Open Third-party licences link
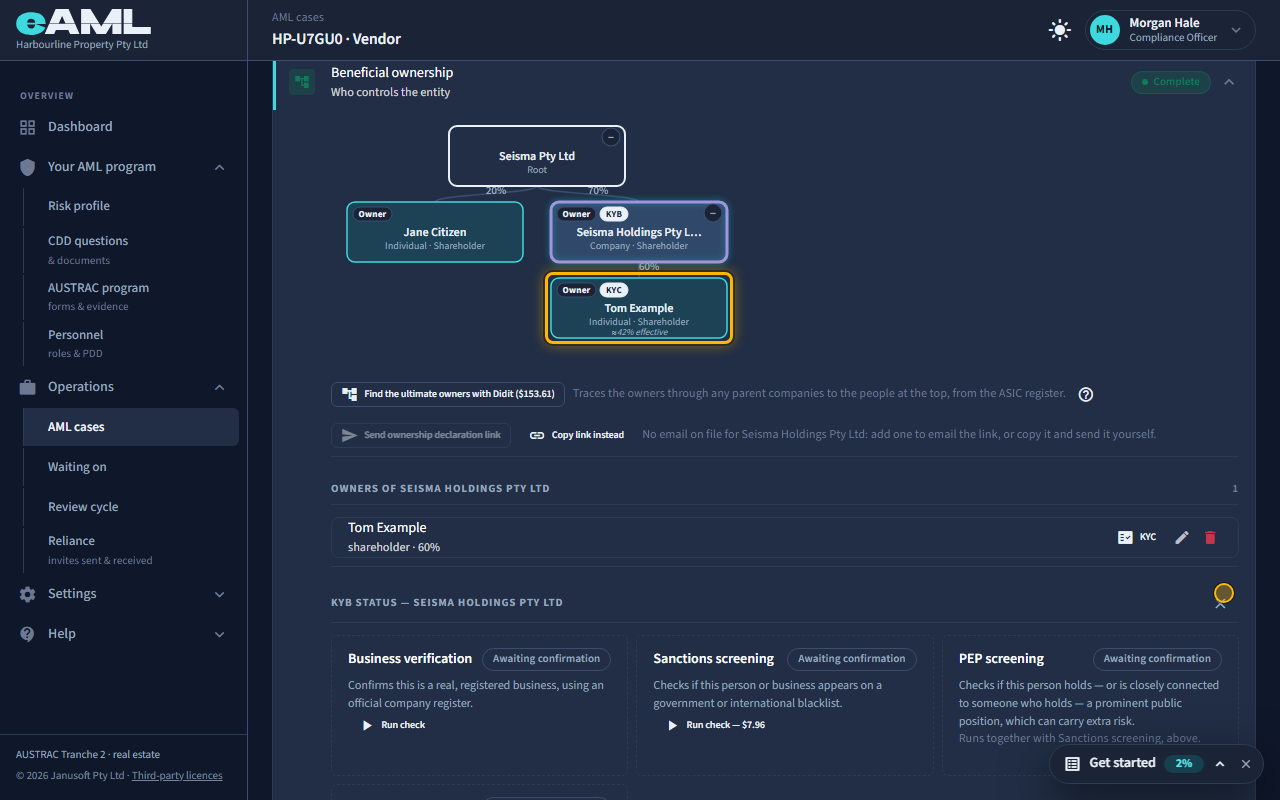 click(177, 776)
